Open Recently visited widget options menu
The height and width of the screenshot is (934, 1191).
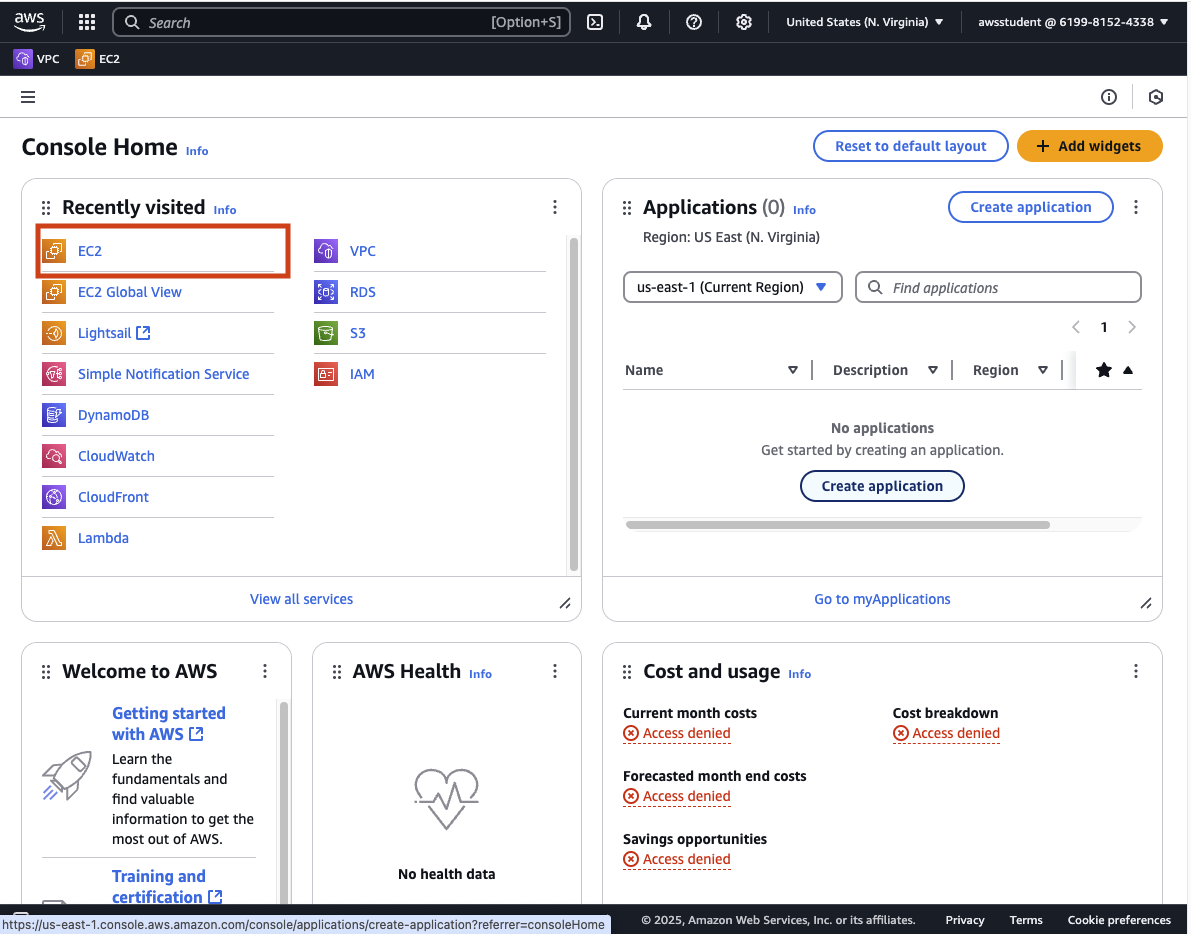click(554, 207)
